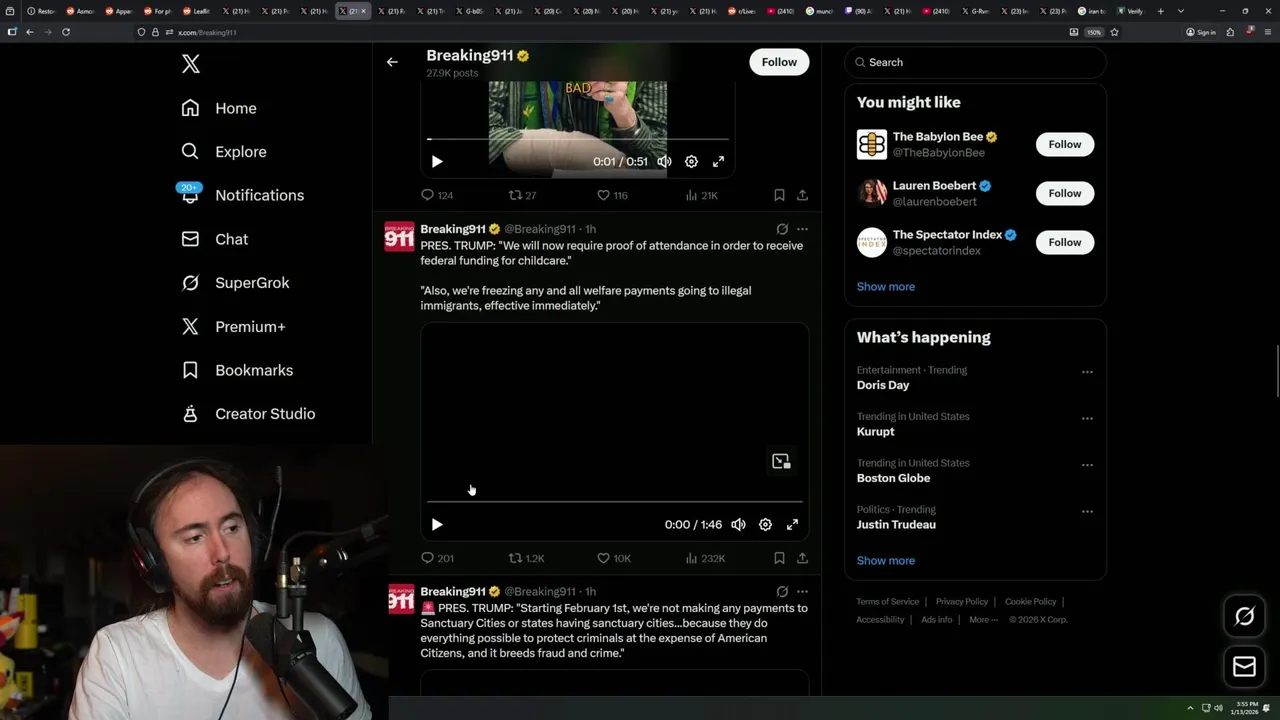
Task: Fullscreen the 1:46 video
Action: click(792, 524)
